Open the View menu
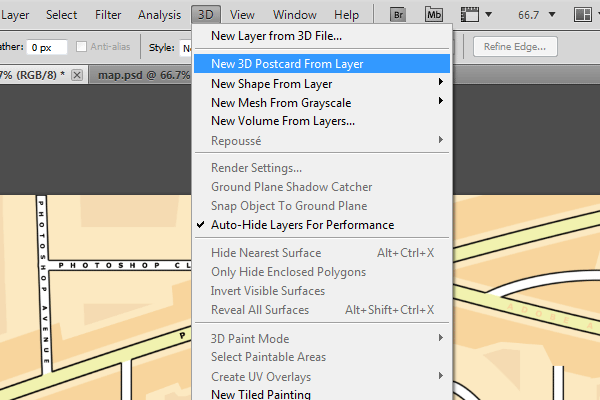The height and width of the screenshot is (400, 600). (242, 15)
